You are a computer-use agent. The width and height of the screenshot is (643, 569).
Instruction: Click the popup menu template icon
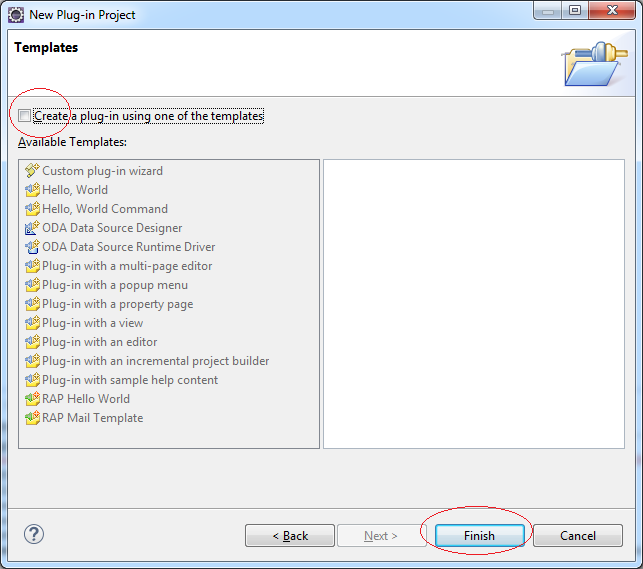tap(32, 284)
